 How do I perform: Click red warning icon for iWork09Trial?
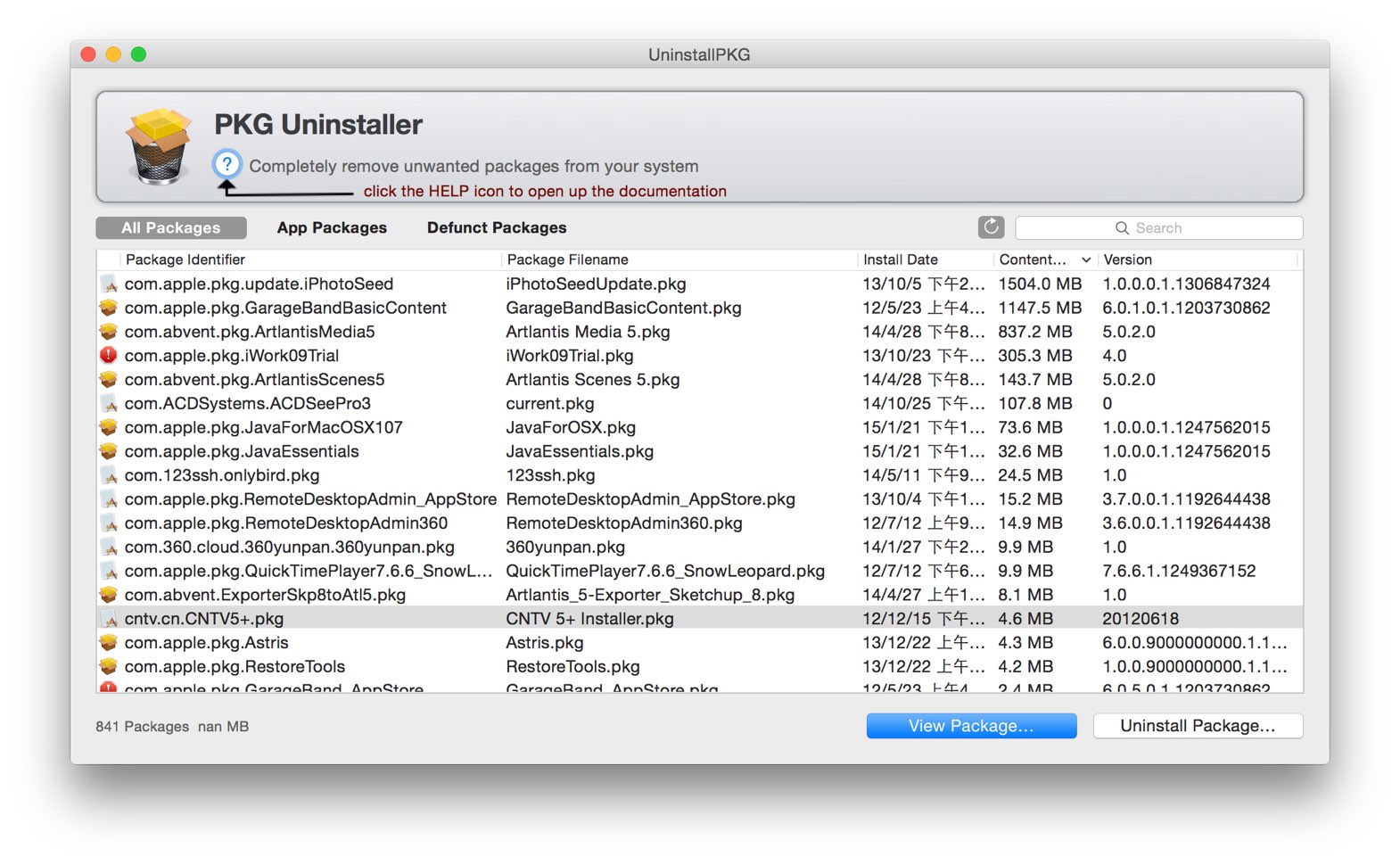coord(109,356)
